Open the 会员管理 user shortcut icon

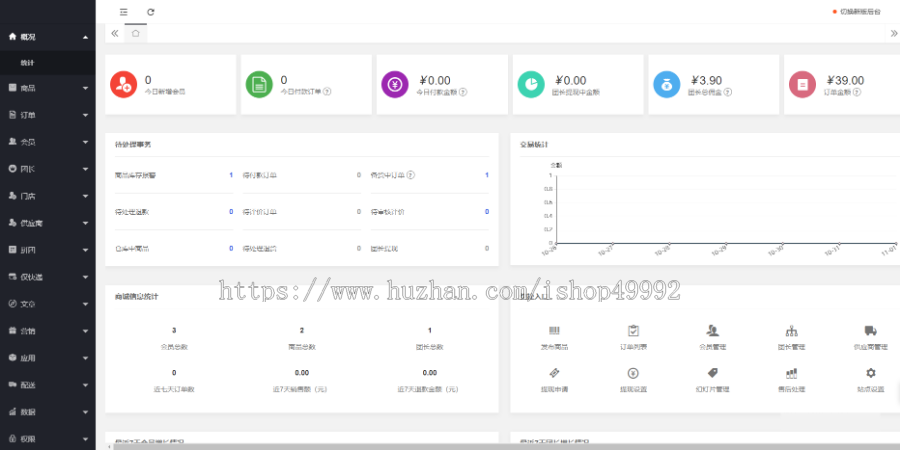click(713, 331)
